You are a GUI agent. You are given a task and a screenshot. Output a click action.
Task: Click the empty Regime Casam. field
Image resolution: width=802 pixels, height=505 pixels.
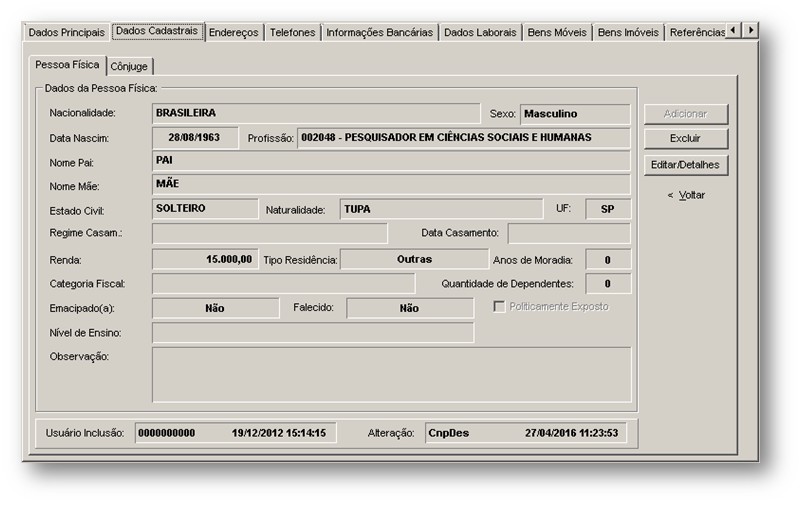[270, 233]
